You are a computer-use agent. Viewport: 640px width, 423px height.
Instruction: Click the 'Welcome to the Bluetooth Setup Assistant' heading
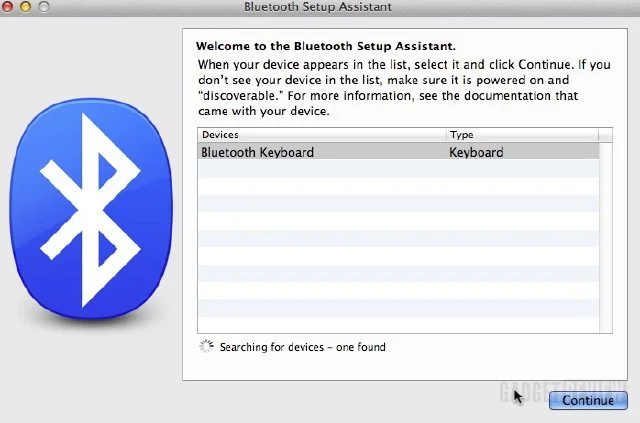[326, 46]
